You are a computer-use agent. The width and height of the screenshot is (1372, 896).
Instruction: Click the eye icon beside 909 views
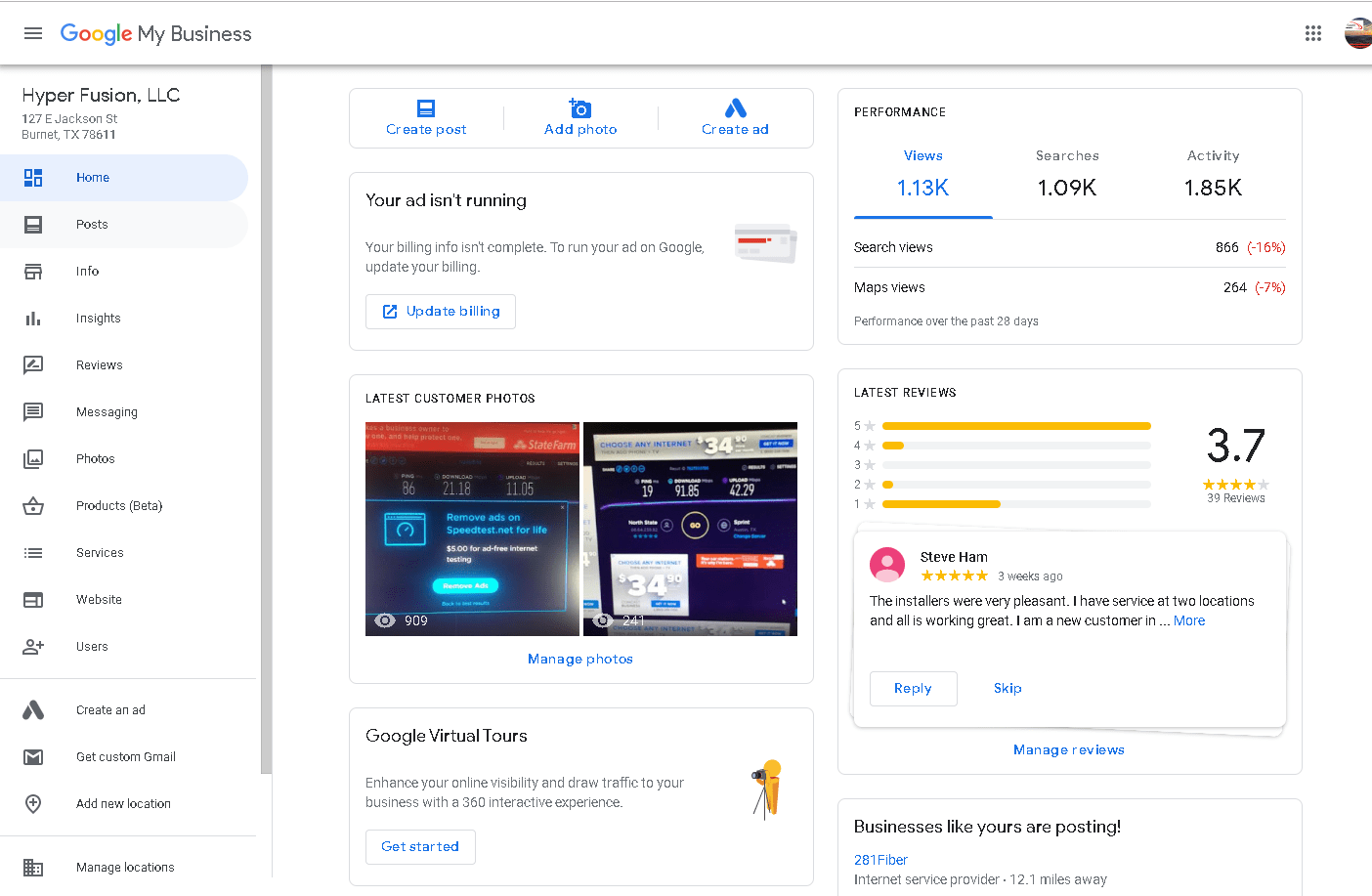[x=385, y=620]
